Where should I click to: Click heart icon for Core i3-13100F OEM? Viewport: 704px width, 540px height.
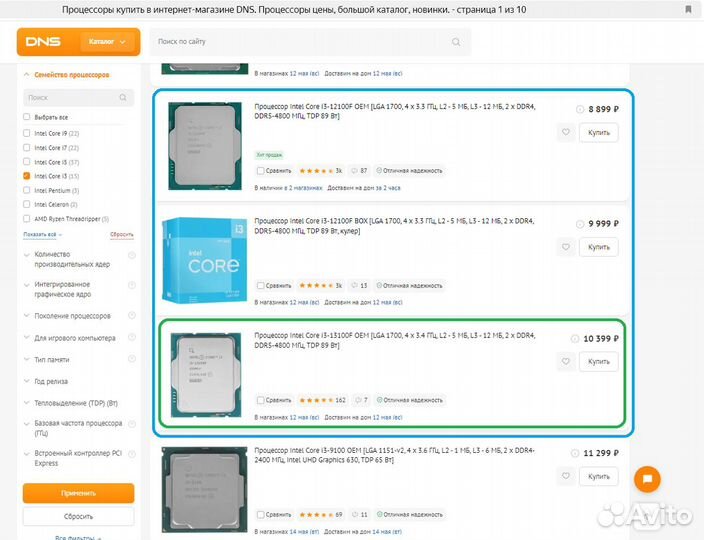[x=566, y=361]
